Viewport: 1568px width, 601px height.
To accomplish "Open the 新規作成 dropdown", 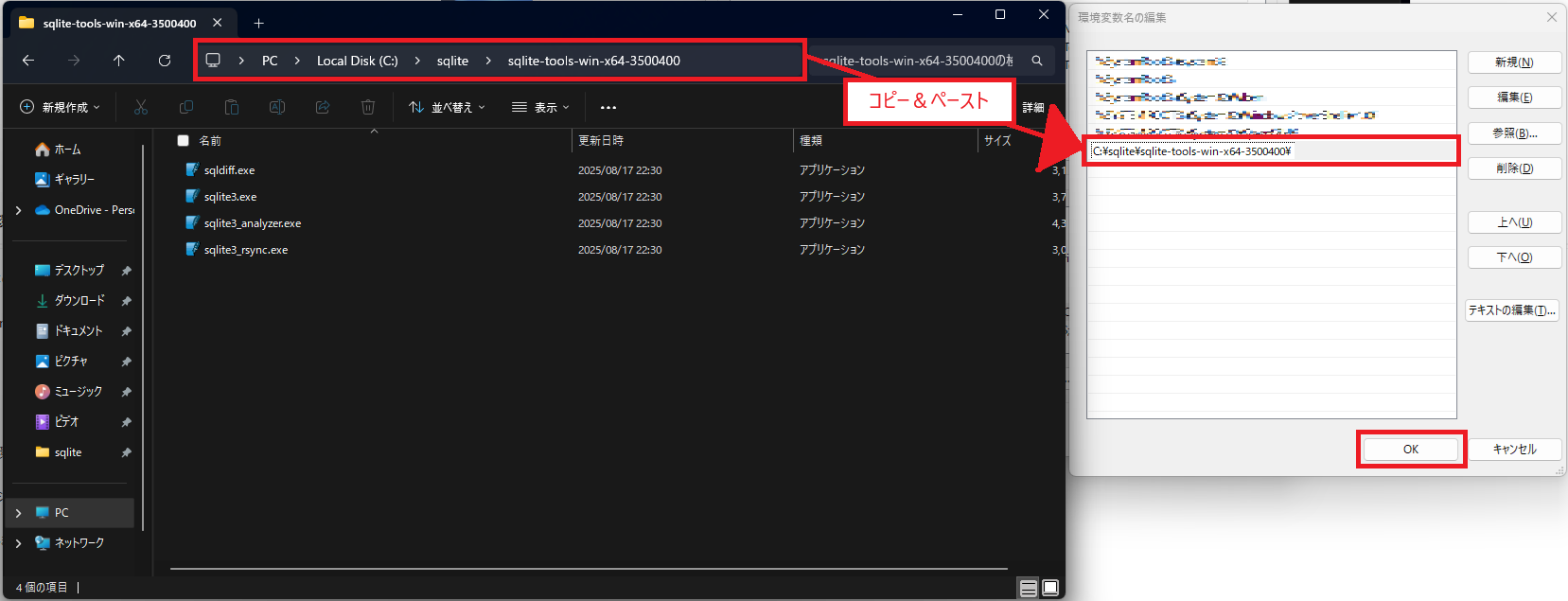I will pos(60,107).
